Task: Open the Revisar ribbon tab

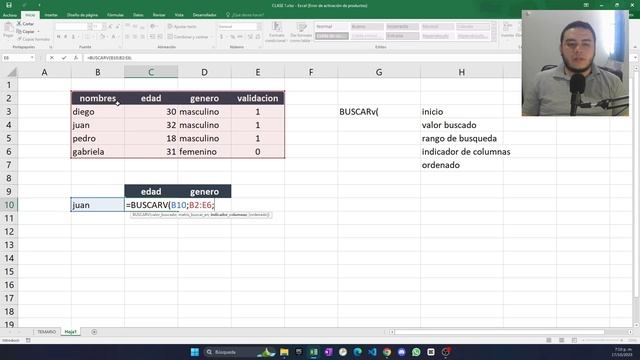Action: point(159,15)
